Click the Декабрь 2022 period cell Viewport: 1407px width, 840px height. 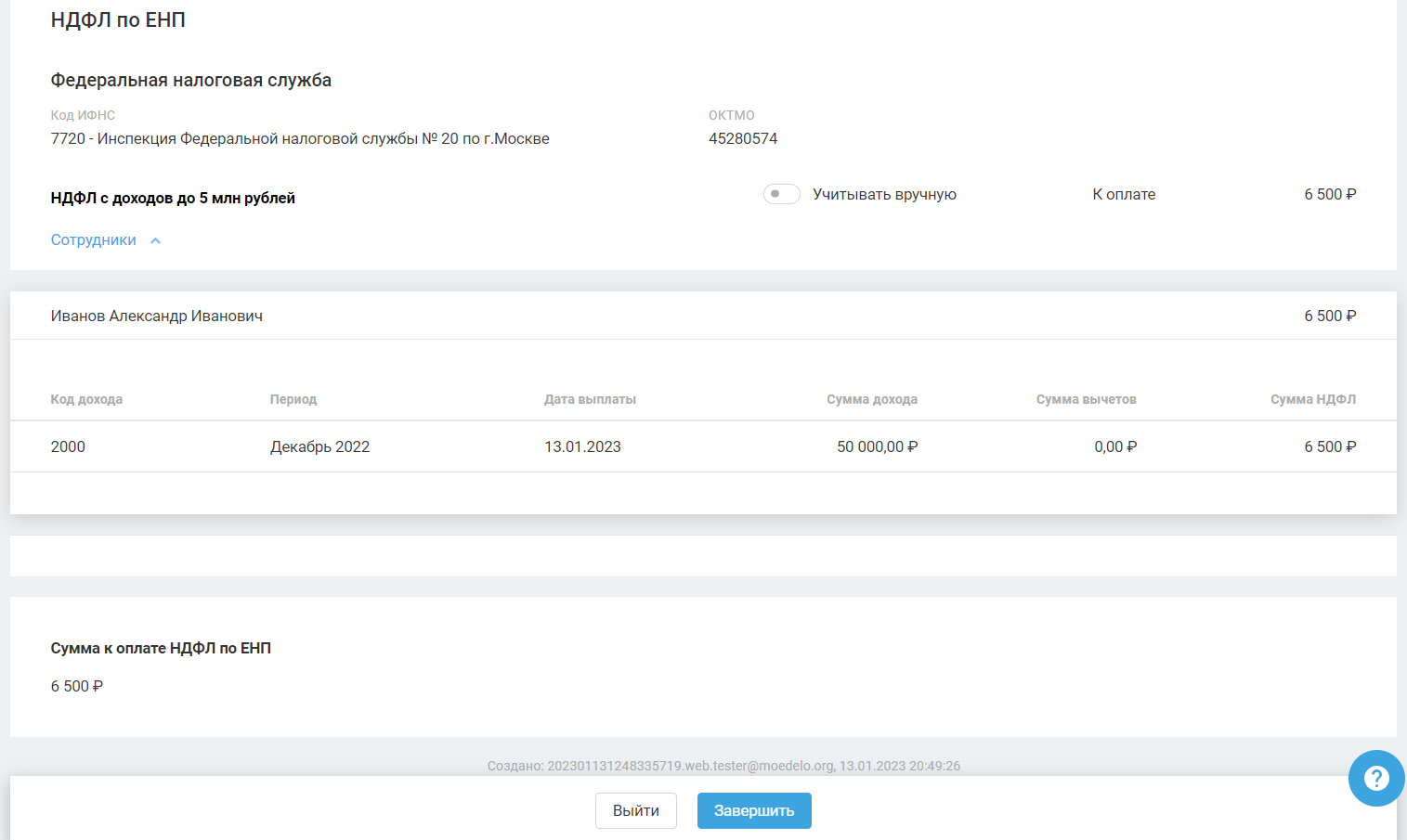[x=319, y=446]
